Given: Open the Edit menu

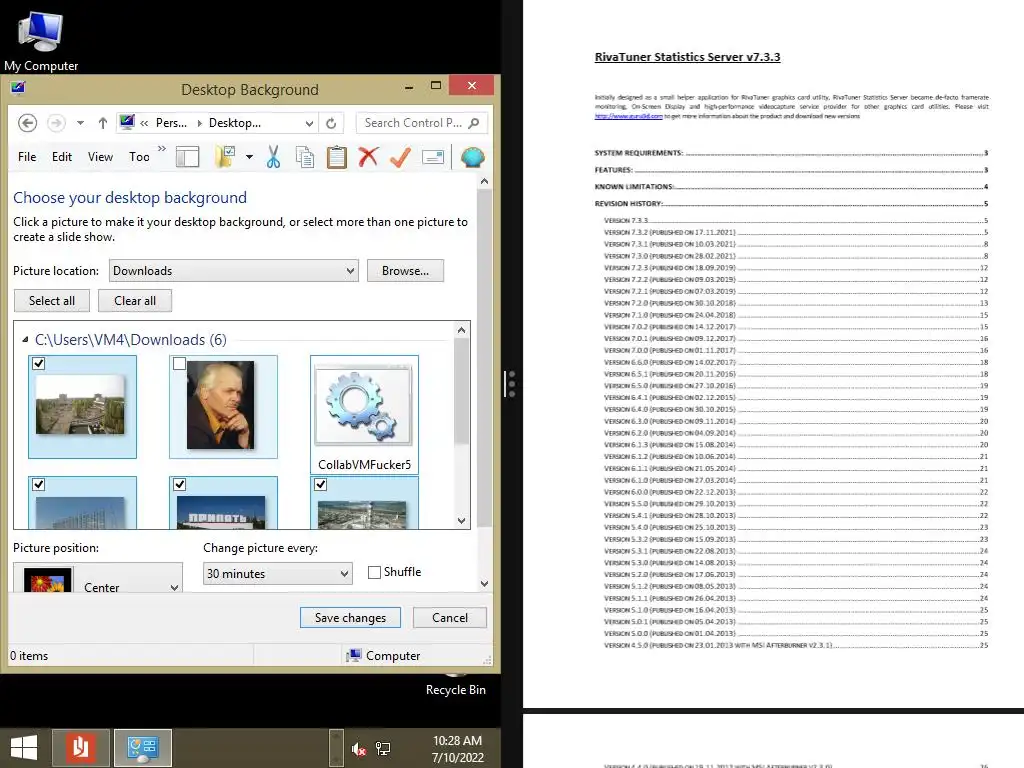Looking at the screenshot, I should [x=62, y=157].
